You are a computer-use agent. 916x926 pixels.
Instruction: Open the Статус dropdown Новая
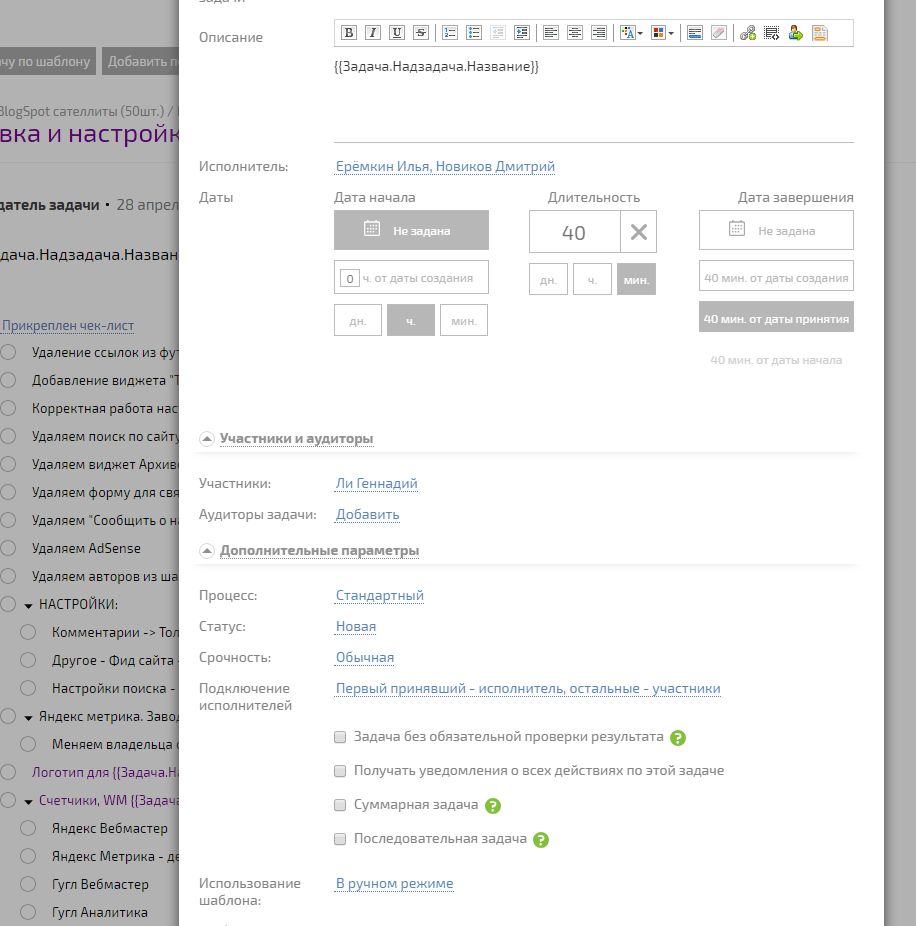[x=356, y=627]
